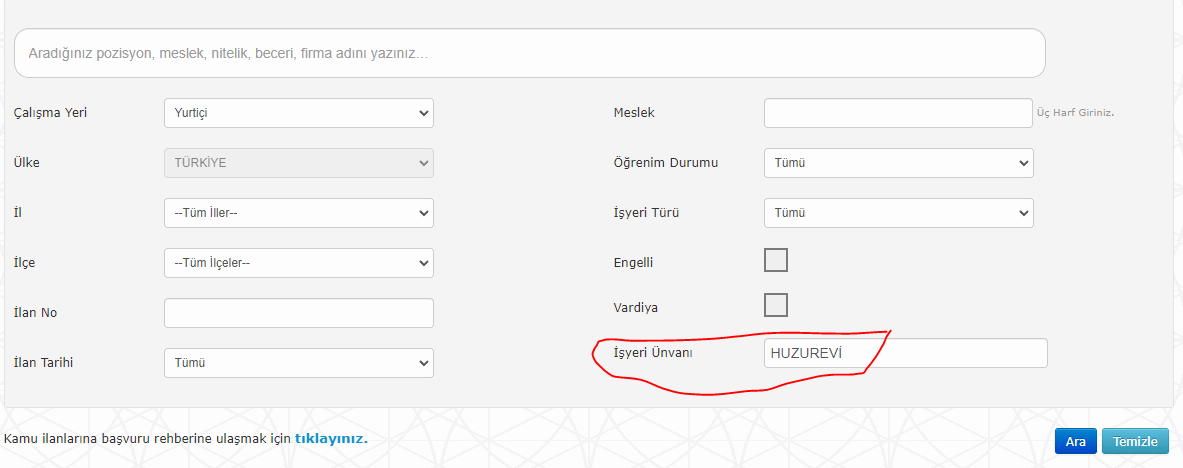The image size is (1183, 468).
Task: Click the Temizle clear button
Action: [1135, 442]
